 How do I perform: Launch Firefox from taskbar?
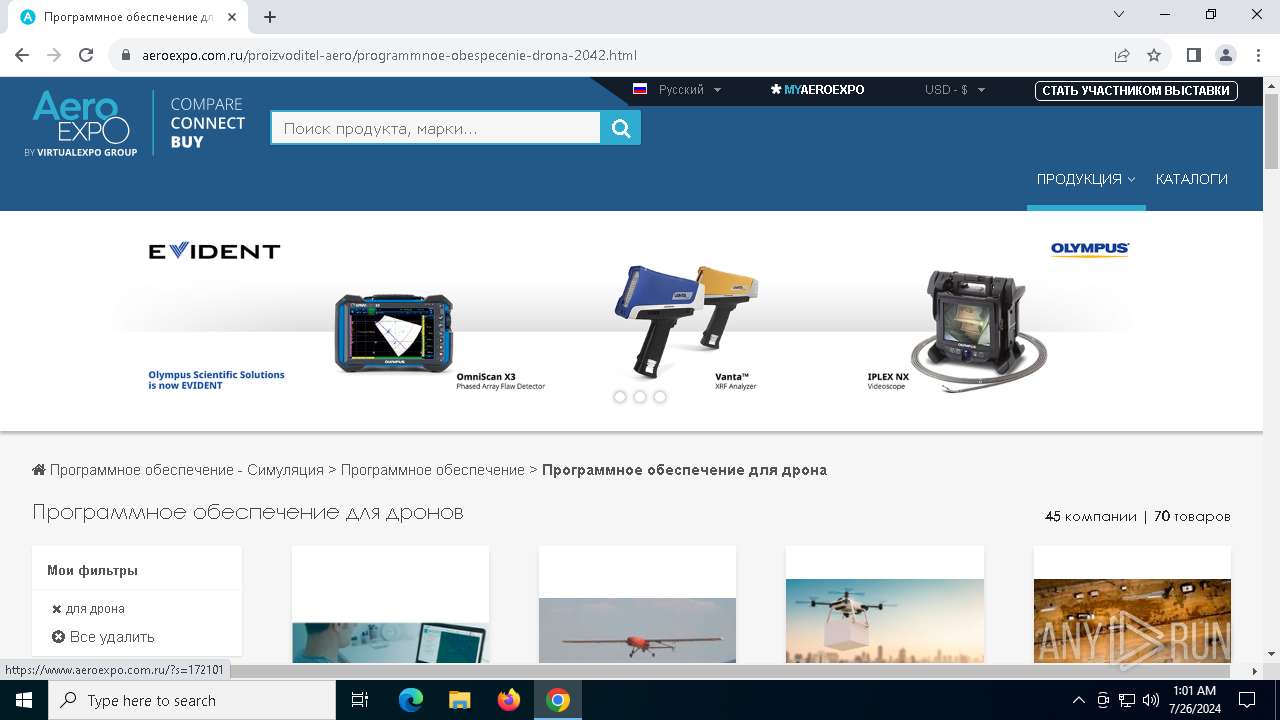click(509, 700)
